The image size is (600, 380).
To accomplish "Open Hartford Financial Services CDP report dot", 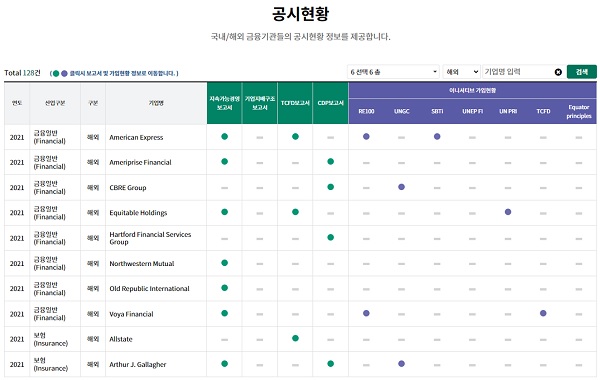I will click(x=331, y=238).
